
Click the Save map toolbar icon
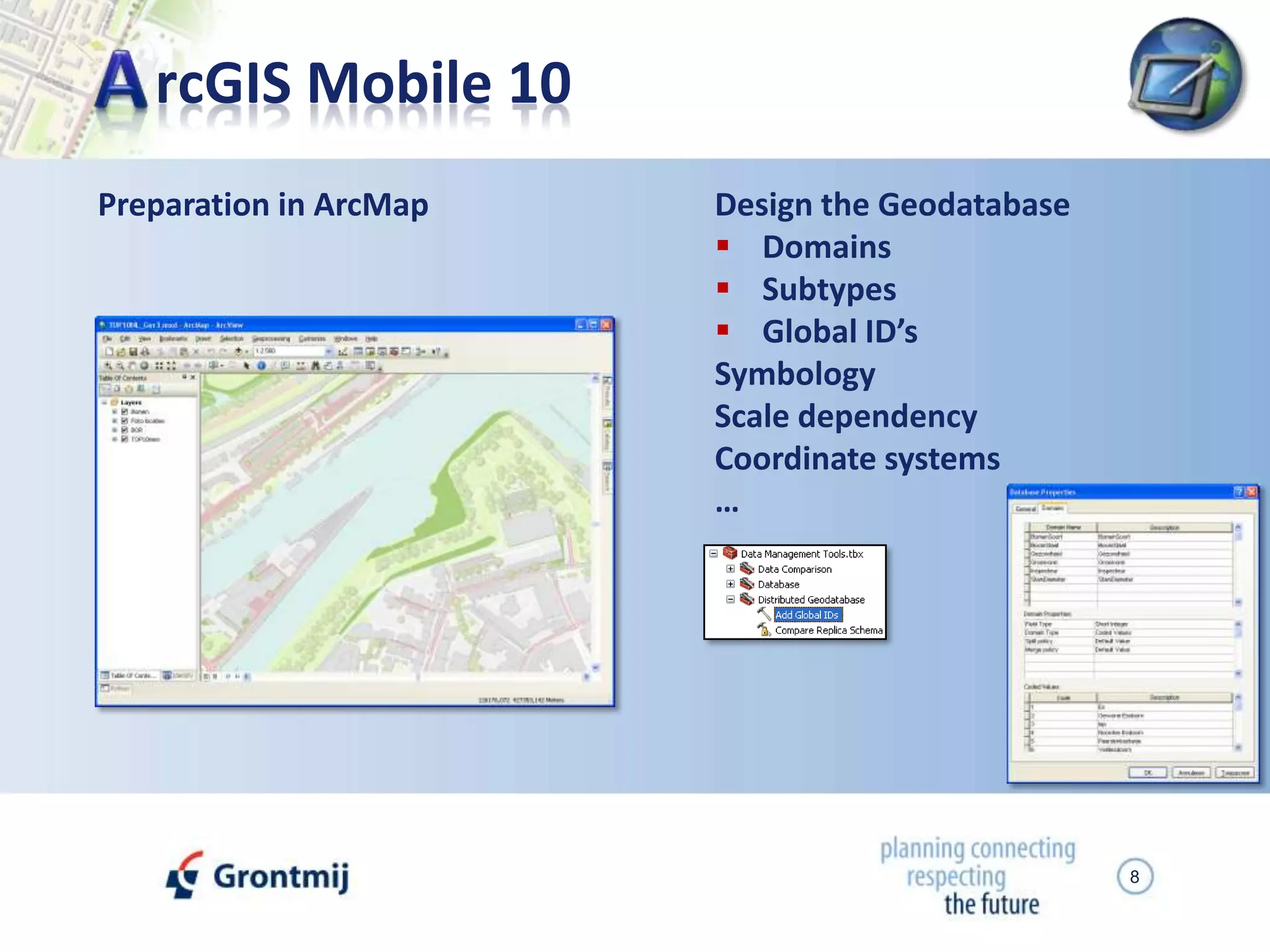click(133, 351)
